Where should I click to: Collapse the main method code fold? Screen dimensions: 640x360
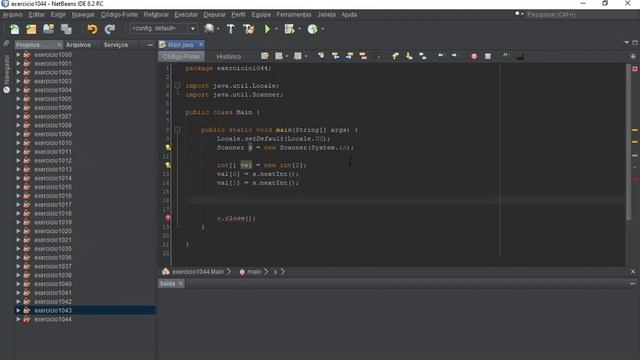point(178,130)
